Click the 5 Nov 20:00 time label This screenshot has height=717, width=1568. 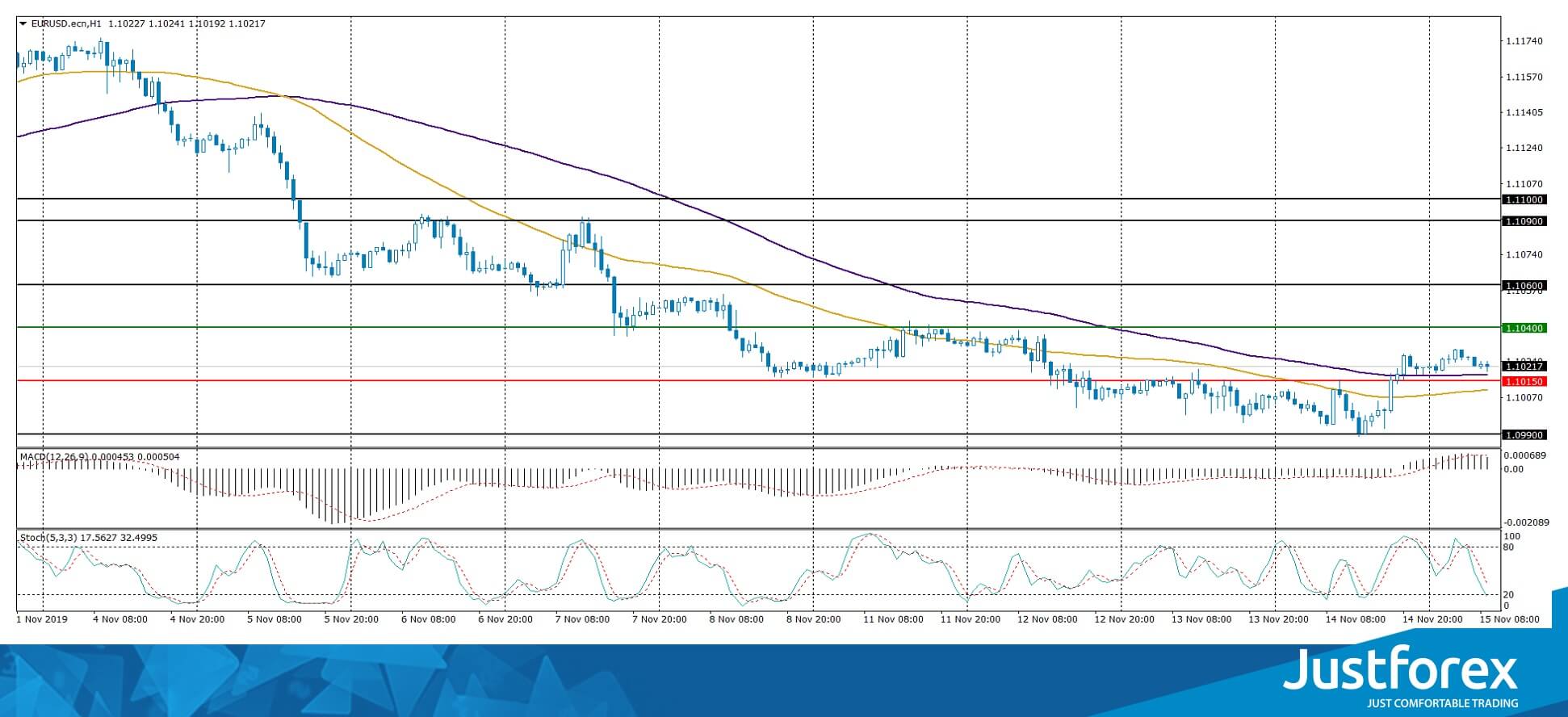coord(351,620)
